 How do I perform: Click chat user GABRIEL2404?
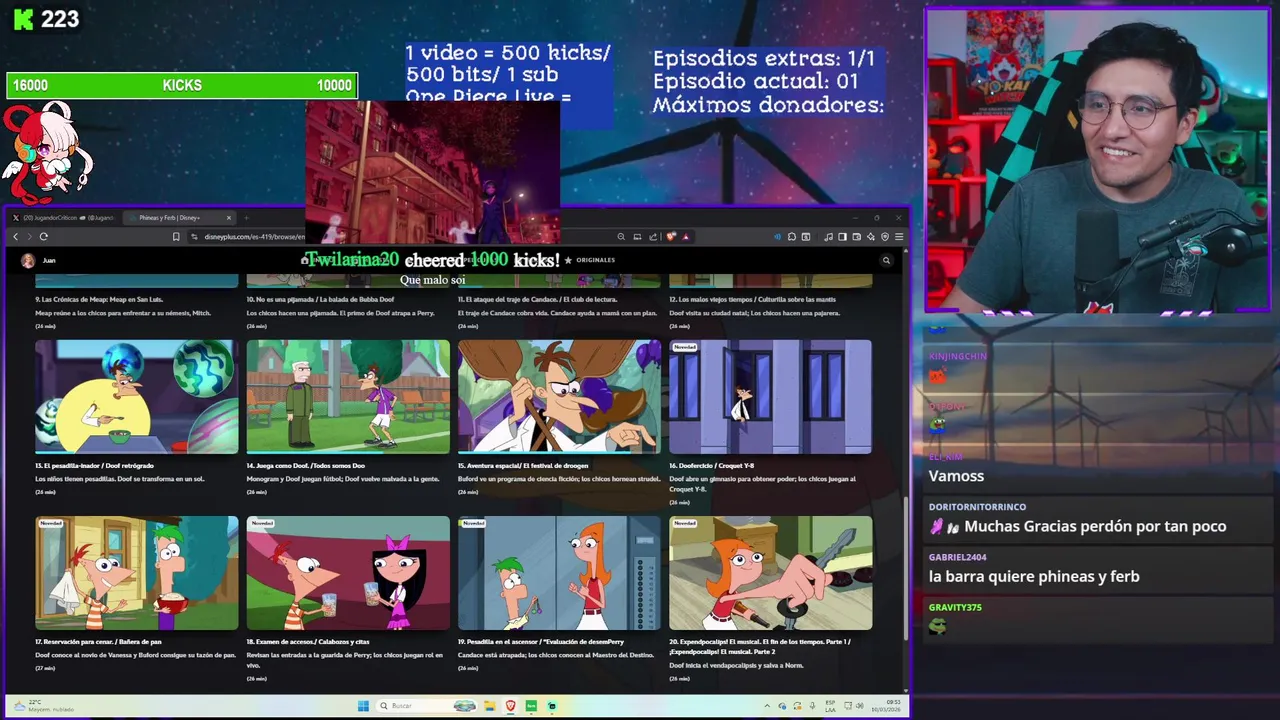(x=957, y=557)
